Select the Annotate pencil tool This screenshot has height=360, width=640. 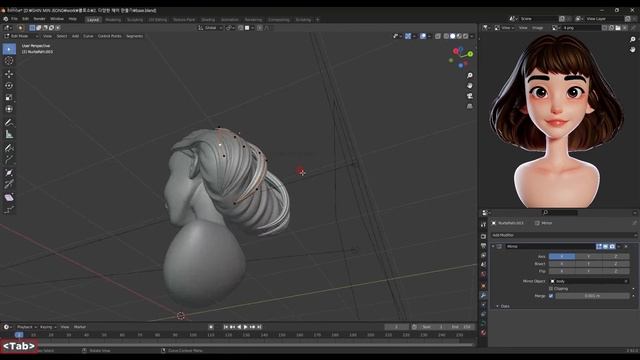(x=9, y=122)
